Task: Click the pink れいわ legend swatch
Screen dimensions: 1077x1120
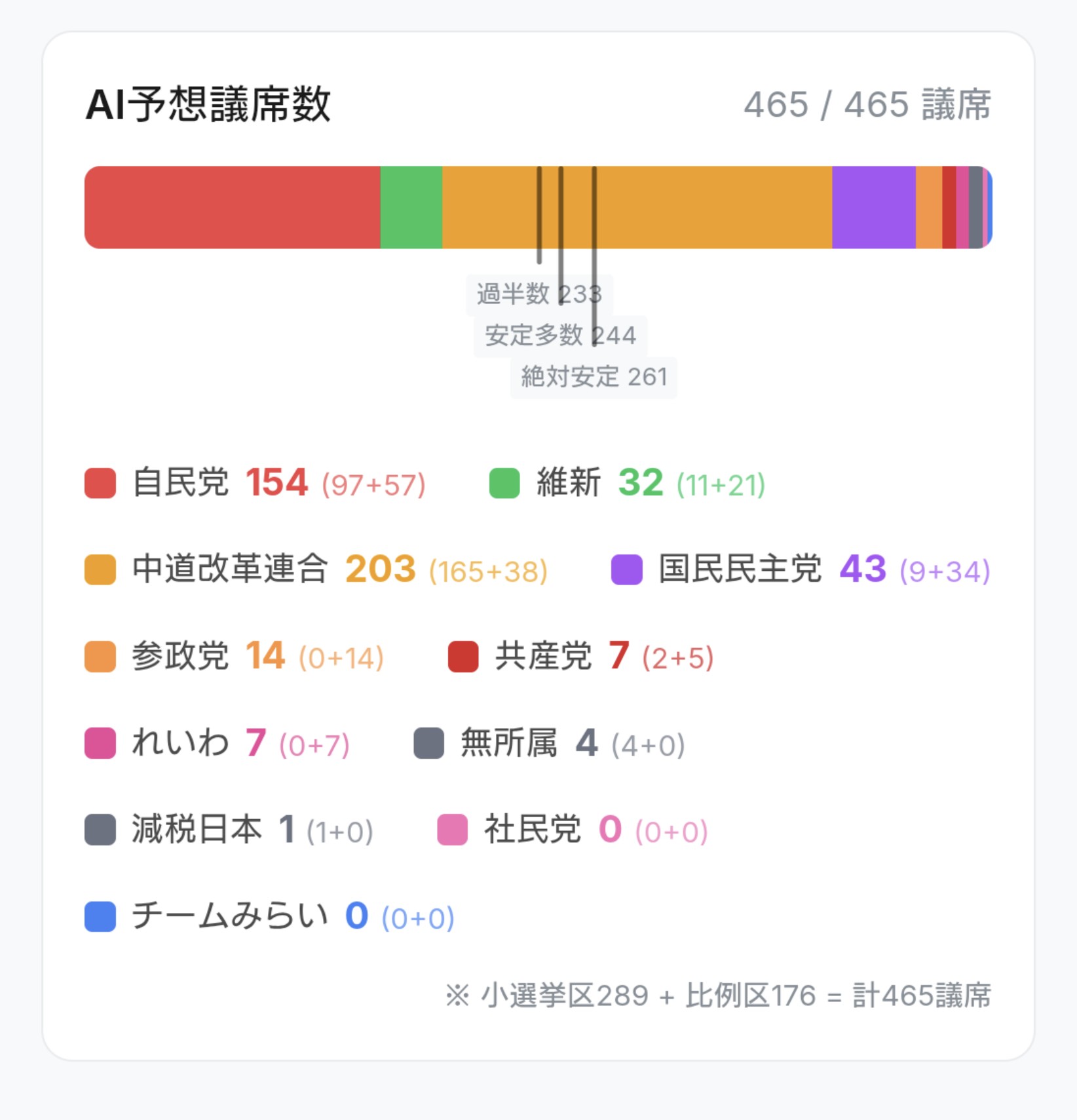Action: (100, 743)
